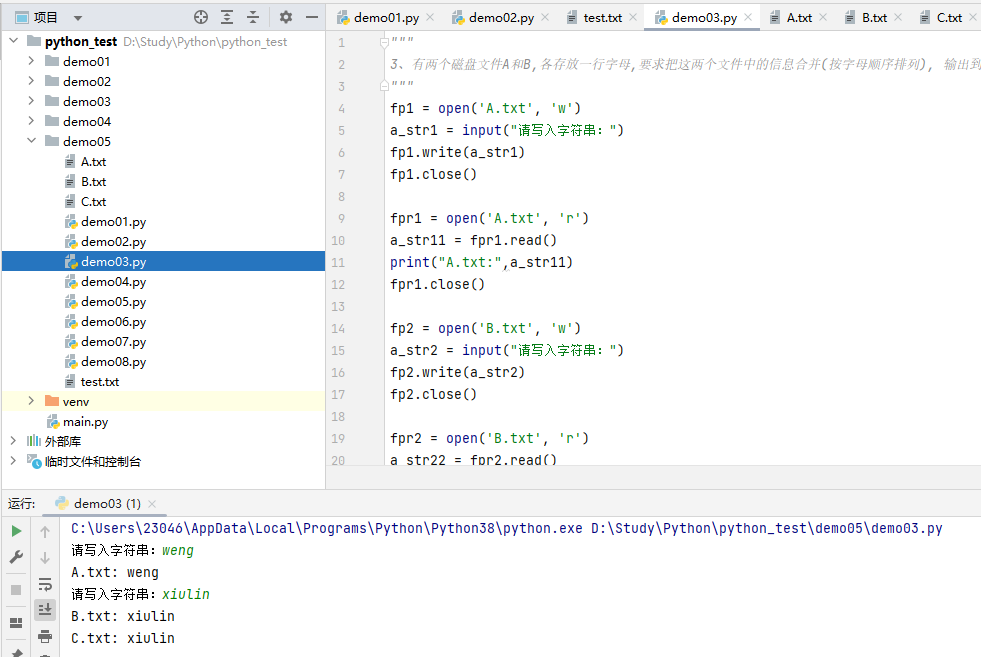Click console output line 'C.txt: xiulin'
The height and width of the screenshot is (657, 981).
click(123, 638)
